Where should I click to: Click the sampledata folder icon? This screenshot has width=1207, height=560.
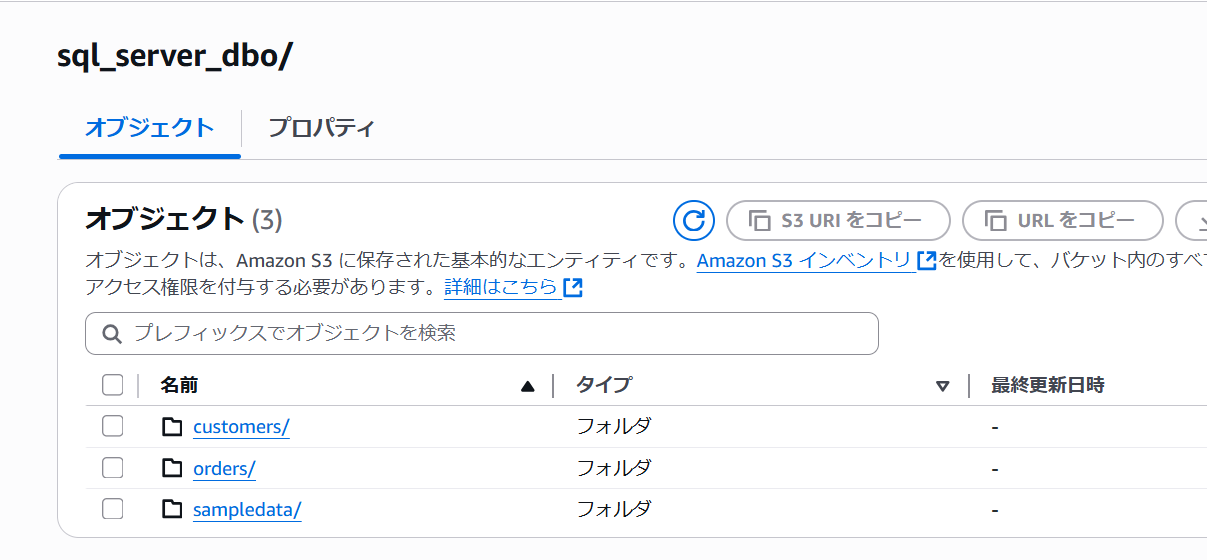click(172, 509)
